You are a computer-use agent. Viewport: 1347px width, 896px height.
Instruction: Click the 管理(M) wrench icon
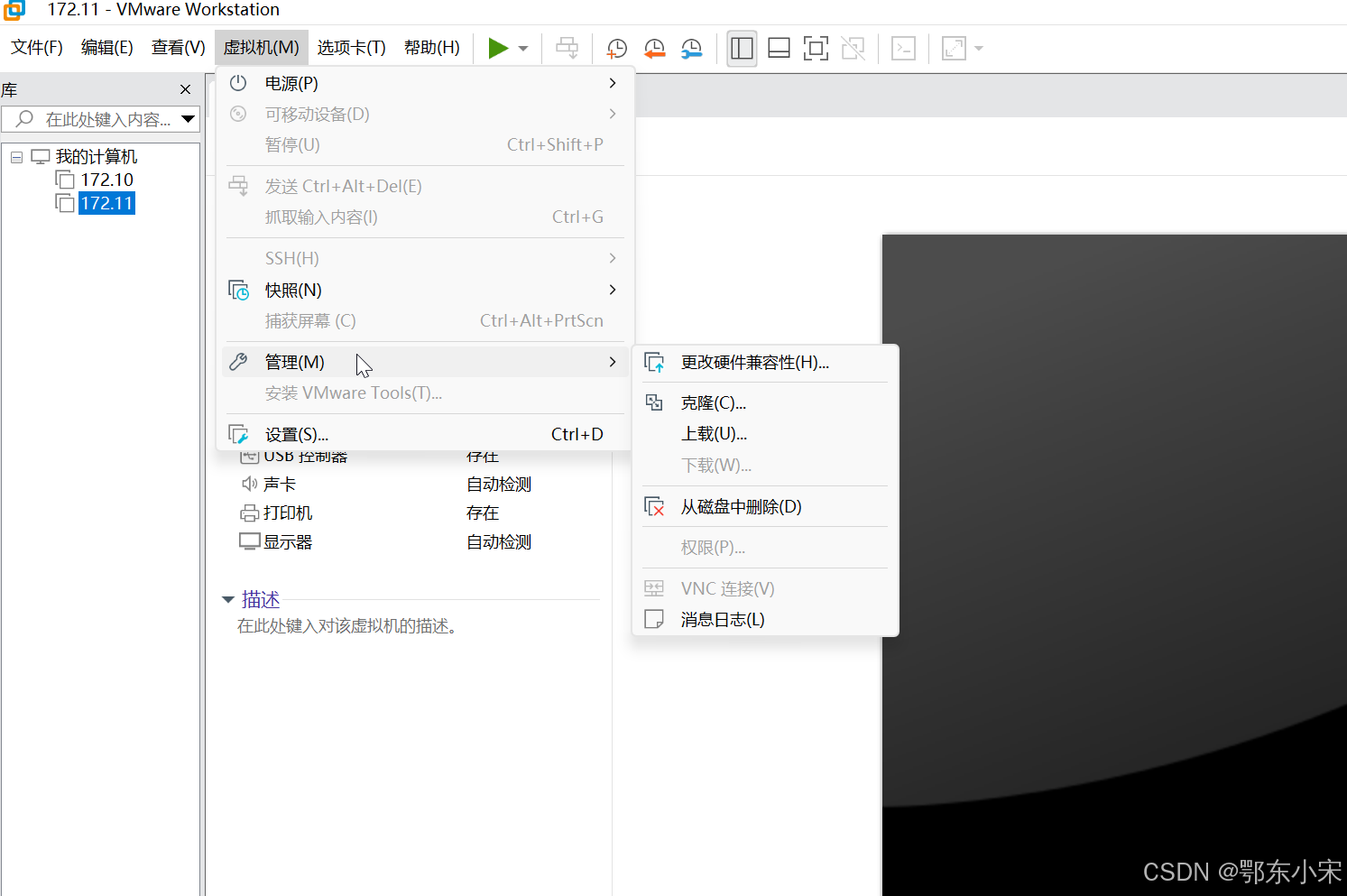(x=238, y=362)
